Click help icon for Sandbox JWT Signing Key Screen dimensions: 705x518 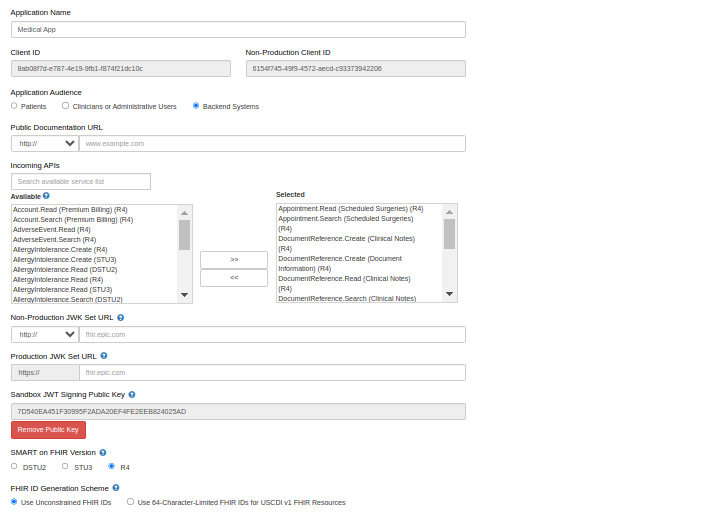[x=132, y=394]
